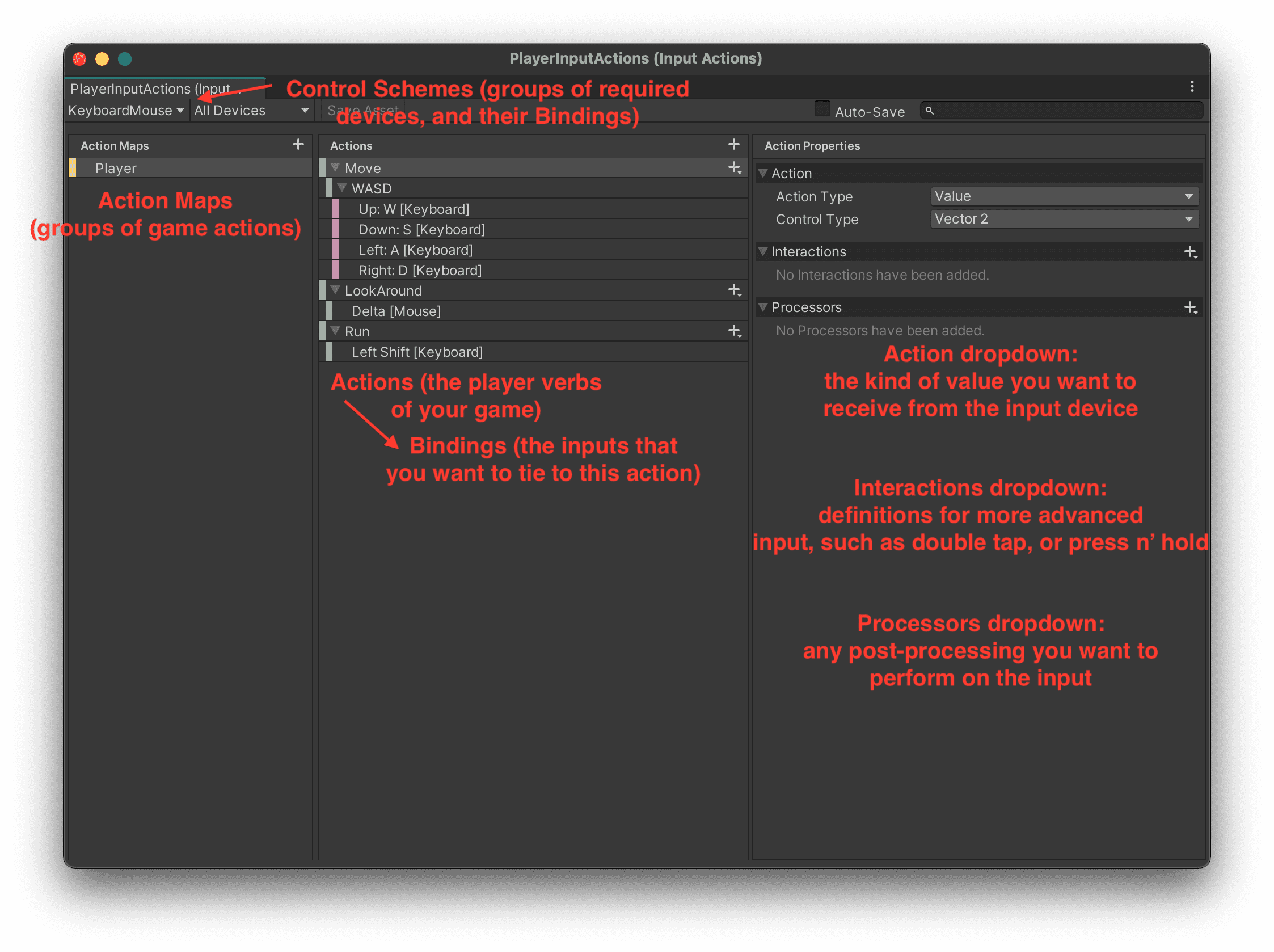Enable the Auto-Save checkbox
This screenshot has width=1274, height=952.
coord(822,109)
